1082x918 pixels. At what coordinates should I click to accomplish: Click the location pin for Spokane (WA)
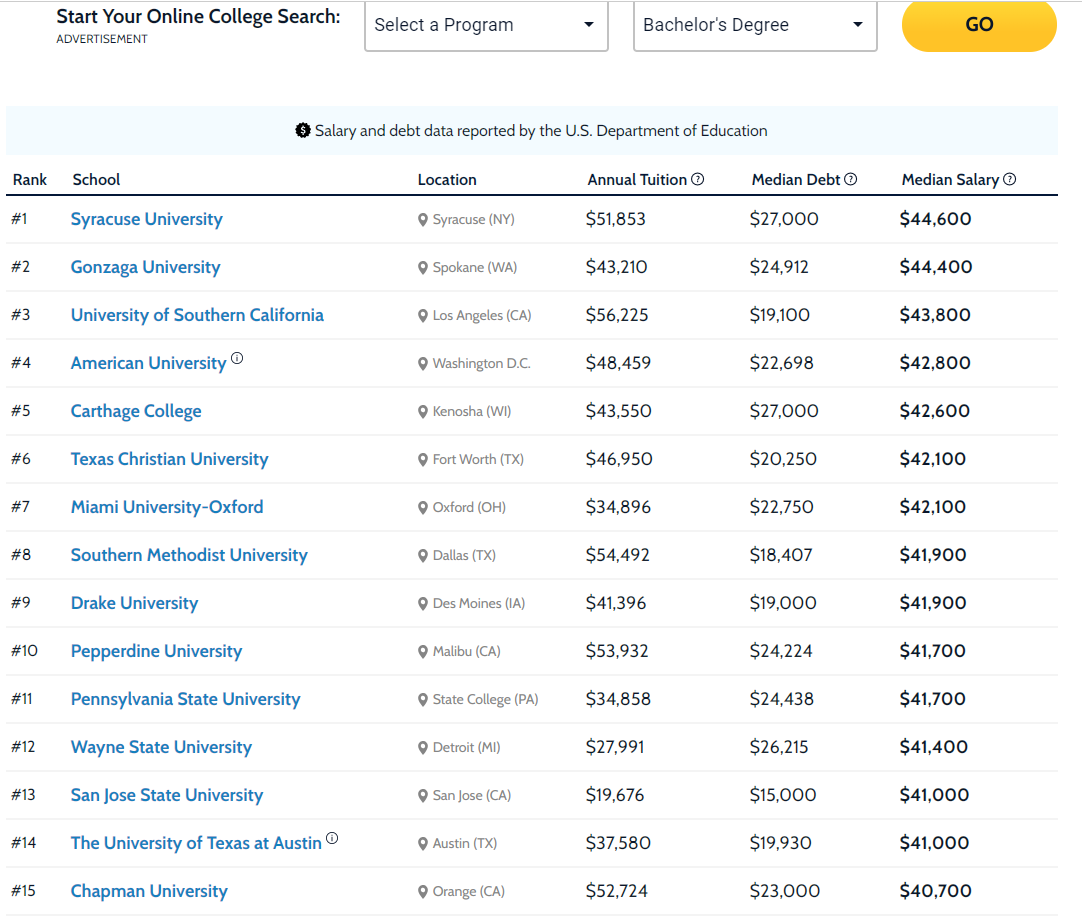coord(423,268)
